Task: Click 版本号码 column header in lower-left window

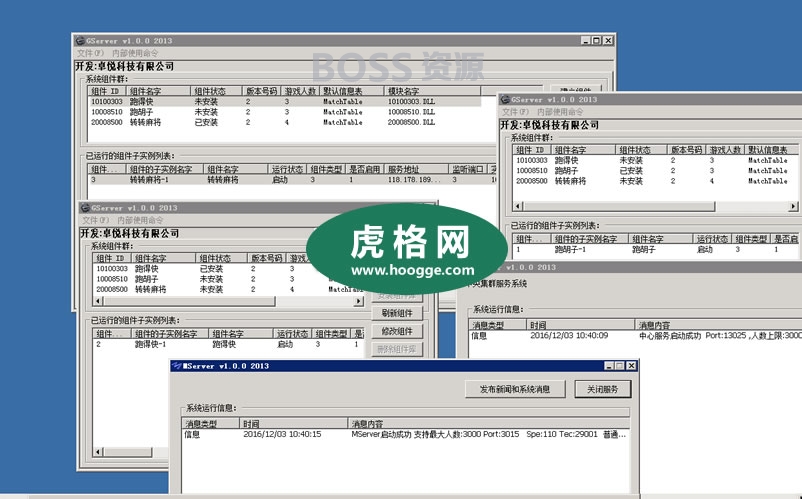Action: pyautogui.click(x=266, y=258)
